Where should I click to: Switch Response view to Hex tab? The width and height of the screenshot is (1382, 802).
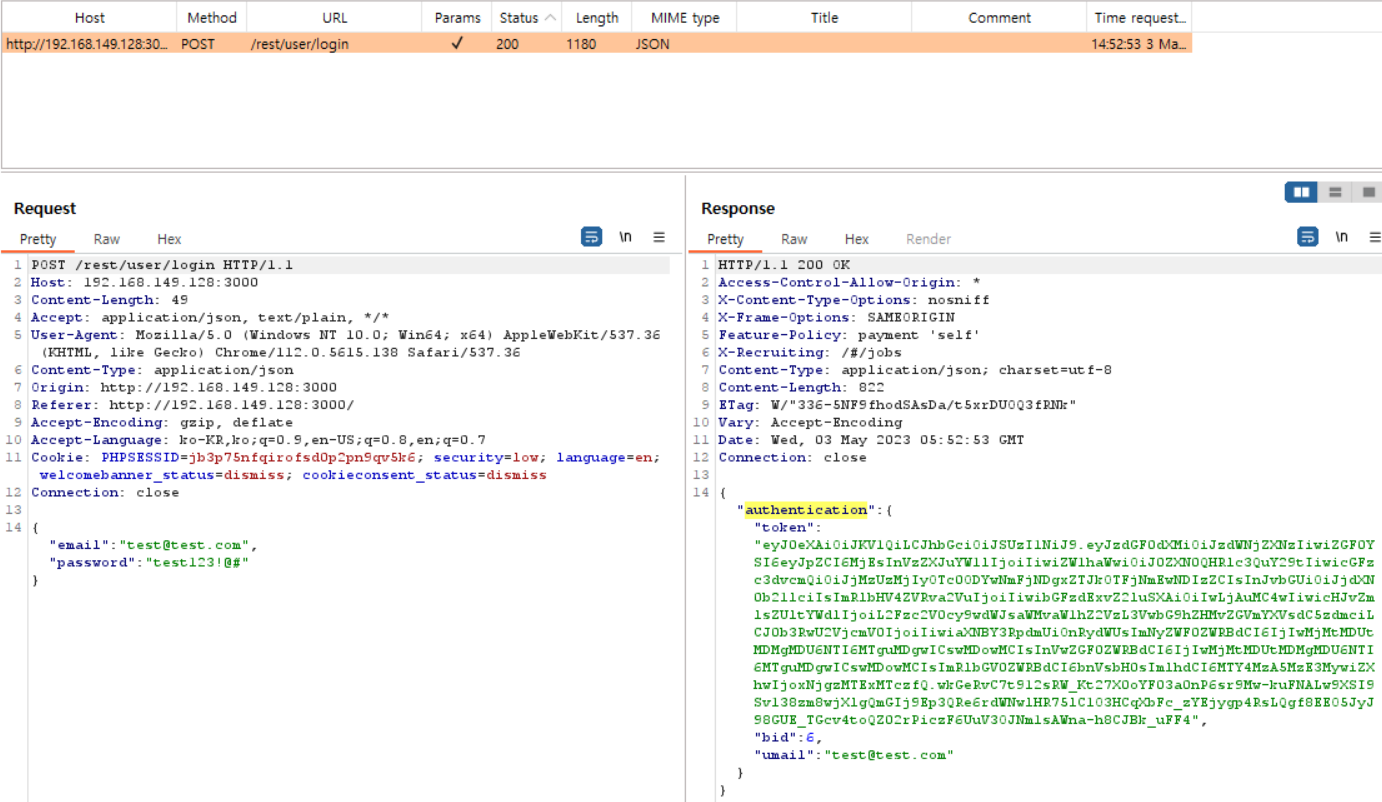coord(856,239)
